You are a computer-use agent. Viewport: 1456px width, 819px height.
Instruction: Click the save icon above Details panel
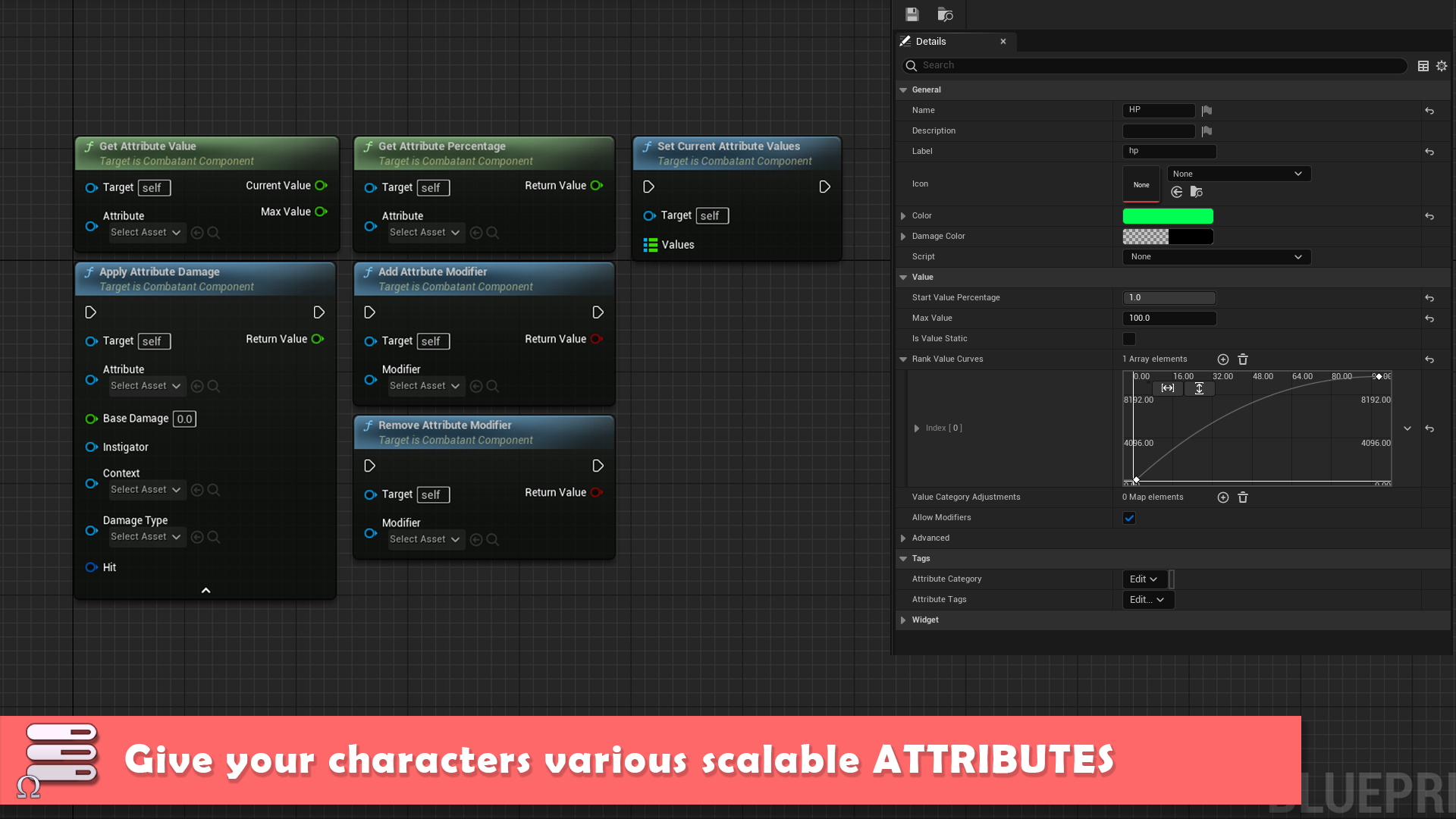[x=912, y=14]
